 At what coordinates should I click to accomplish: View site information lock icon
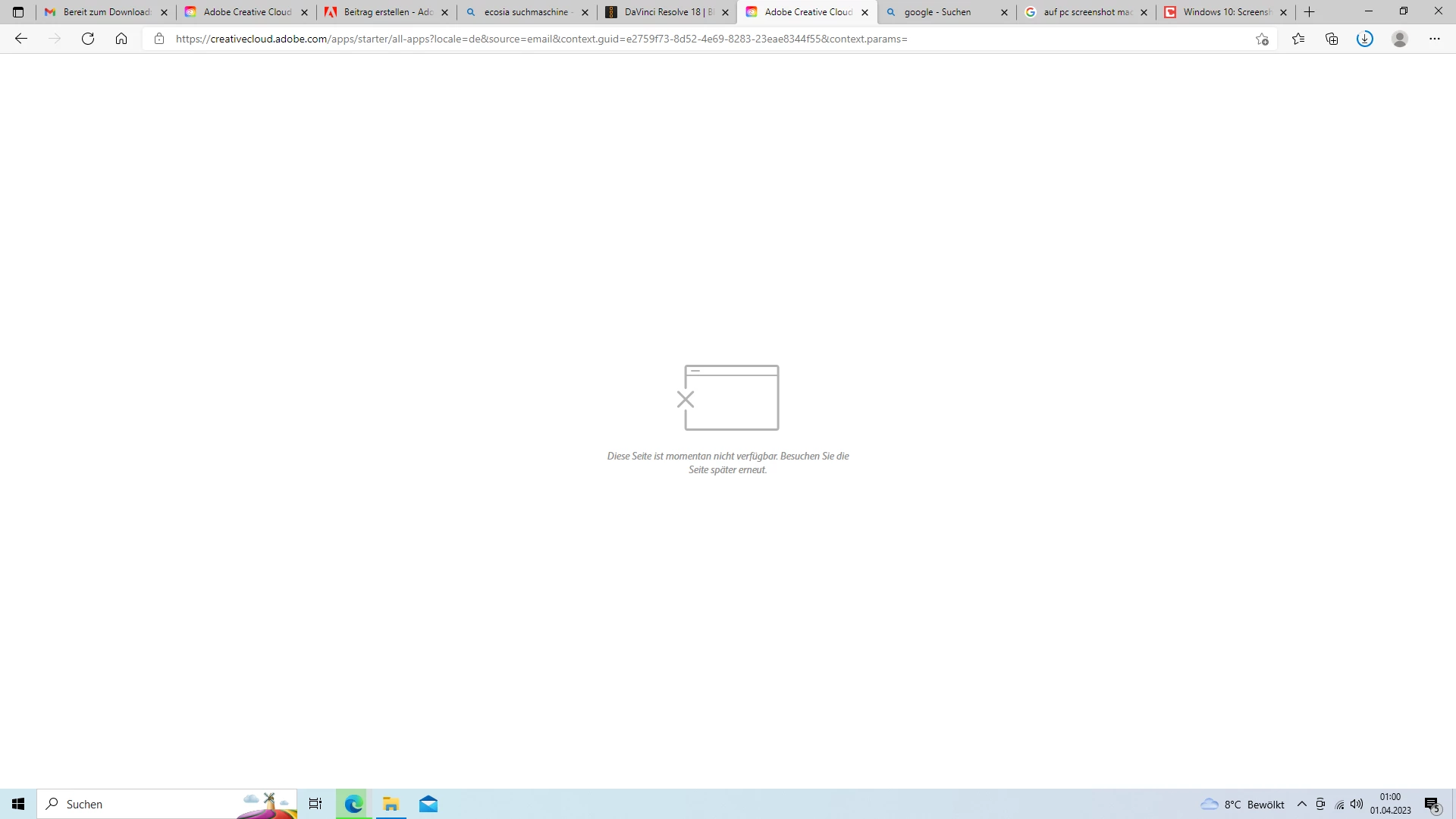[x=159, y=39]
